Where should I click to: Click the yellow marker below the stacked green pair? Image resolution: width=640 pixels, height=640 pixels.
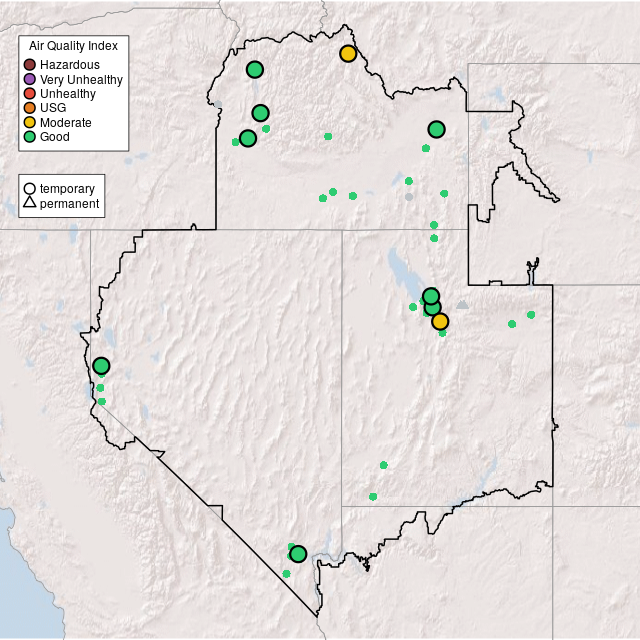coord(440,321)
